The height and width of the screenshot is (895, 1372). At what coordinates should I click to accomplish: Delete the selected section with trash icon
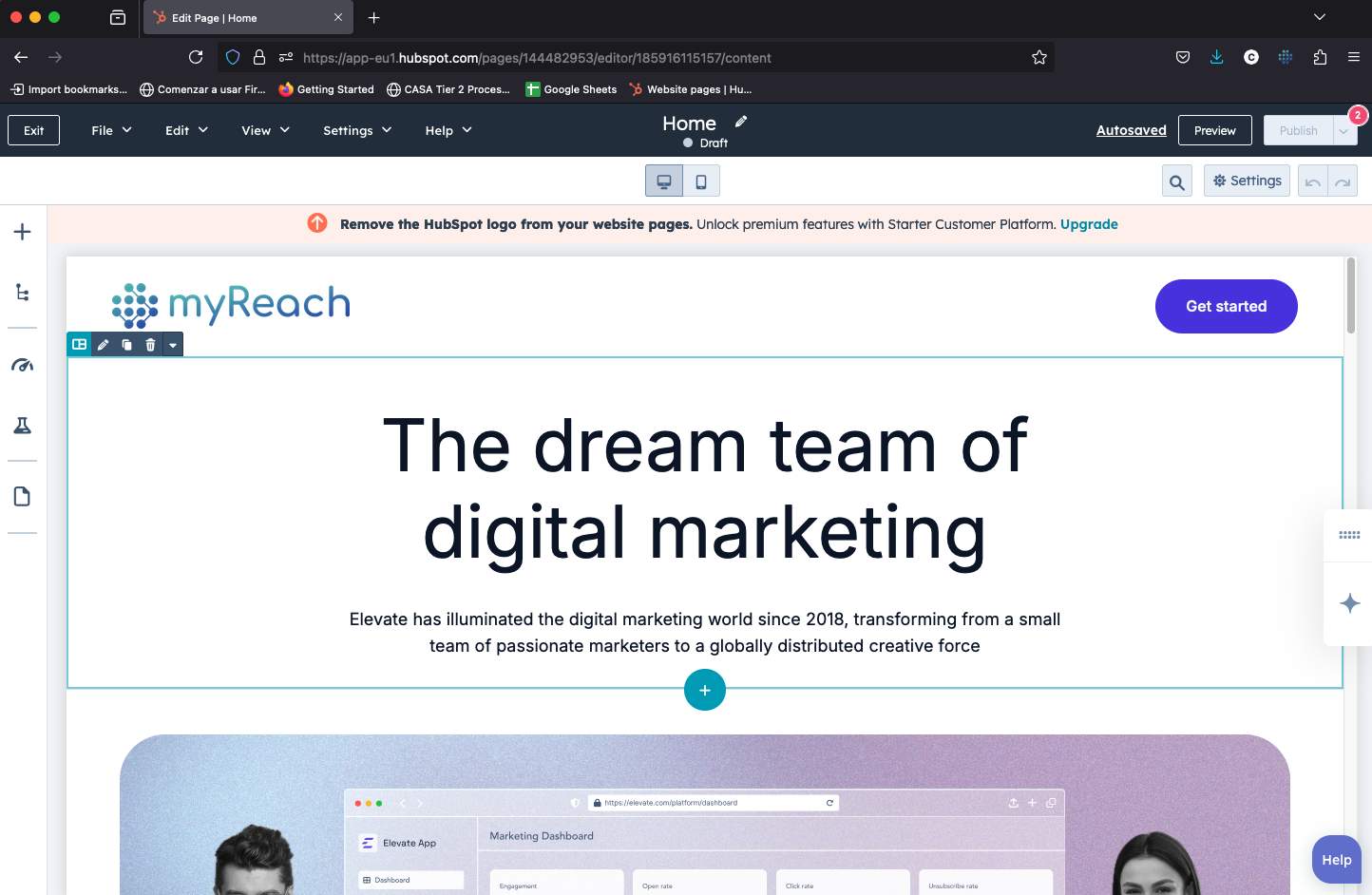pyautogui.click(x=150, y=345)
